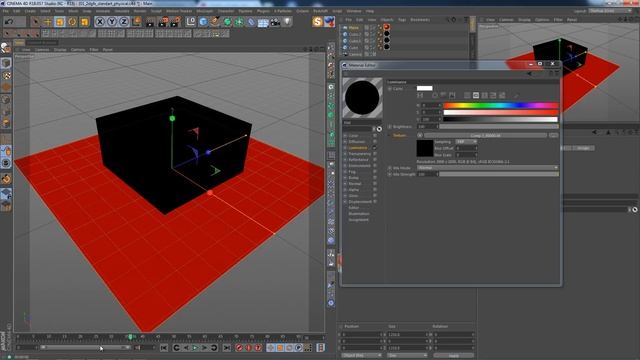
Task: Click the green Array modeling icon
Action: tap(239, 22)
